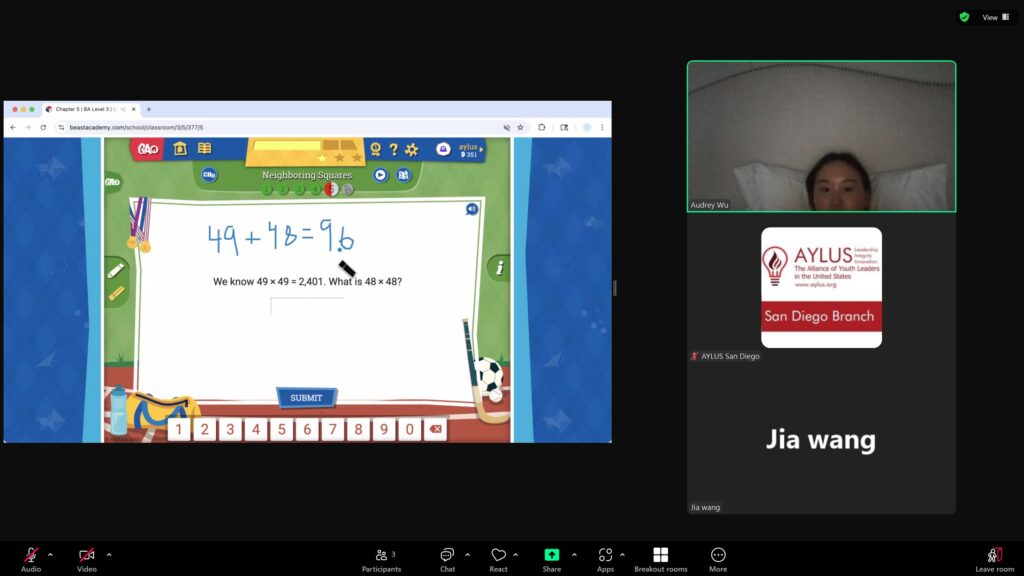The image size is (1024, 576).
Task: Click the red Beast Academy logo
Action: [x=148, y=150]
